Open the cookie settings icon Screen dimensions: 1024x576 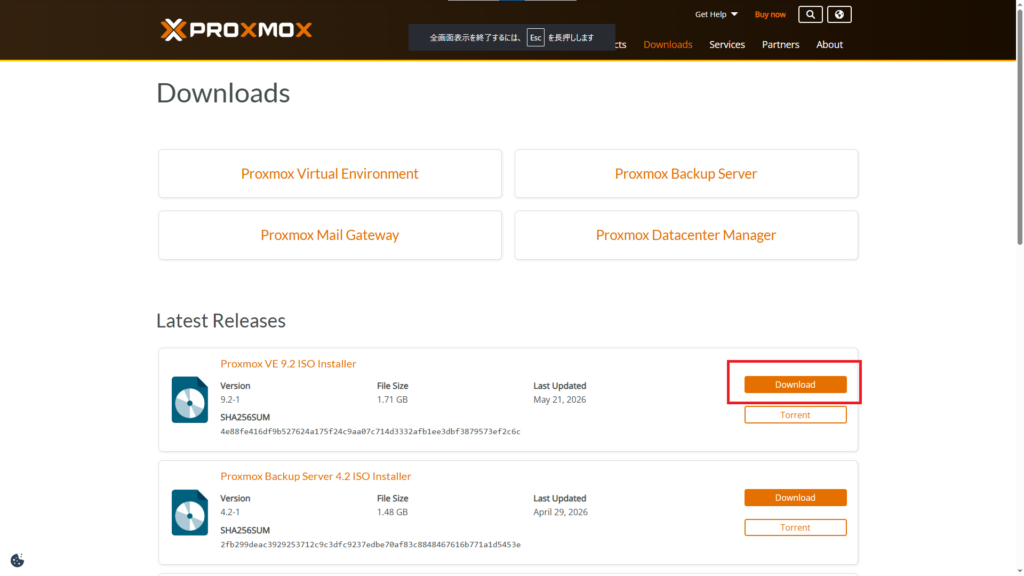[x=17, y=560]
